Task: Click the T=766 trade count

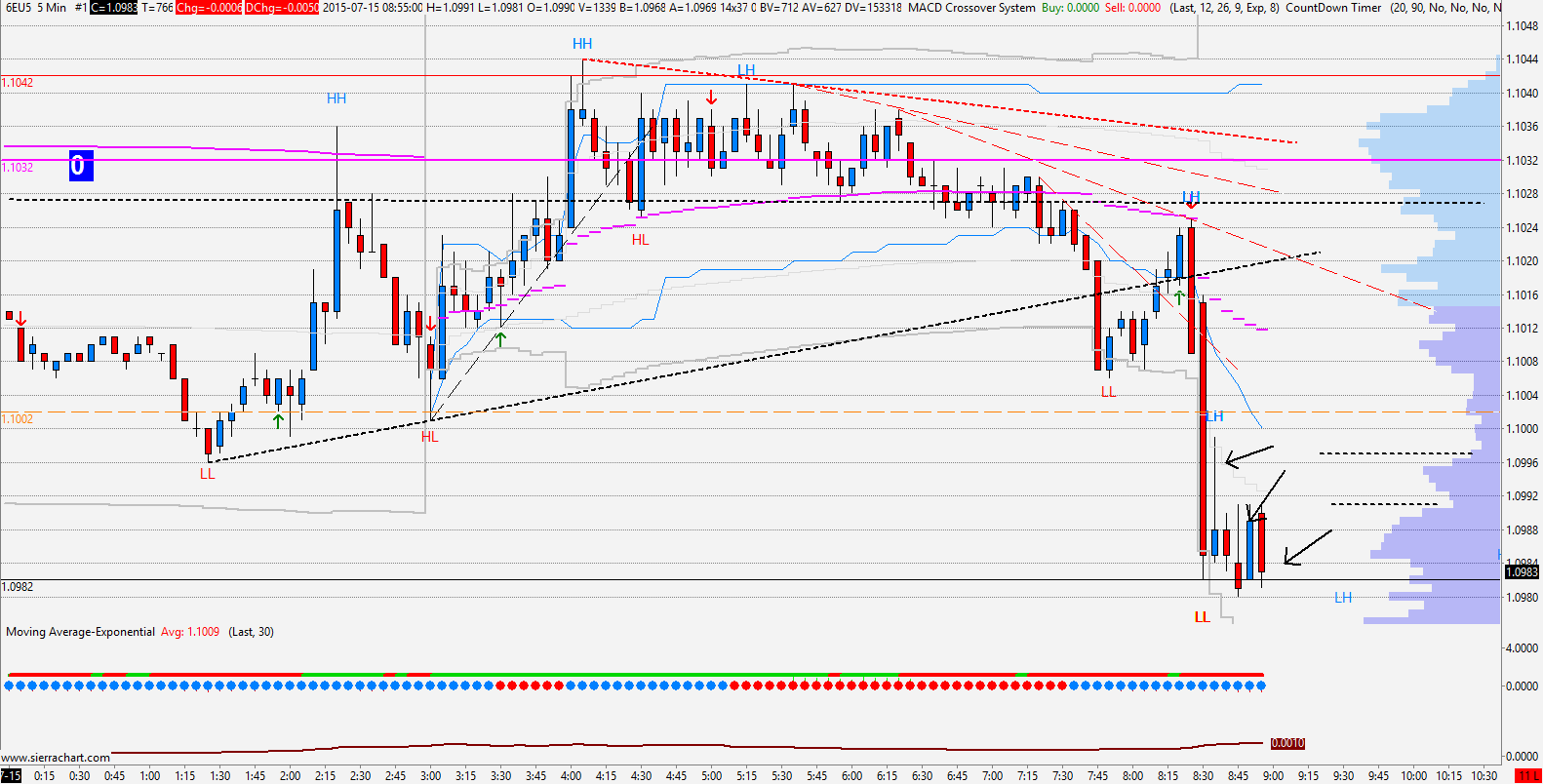Action: click(158, 8)
